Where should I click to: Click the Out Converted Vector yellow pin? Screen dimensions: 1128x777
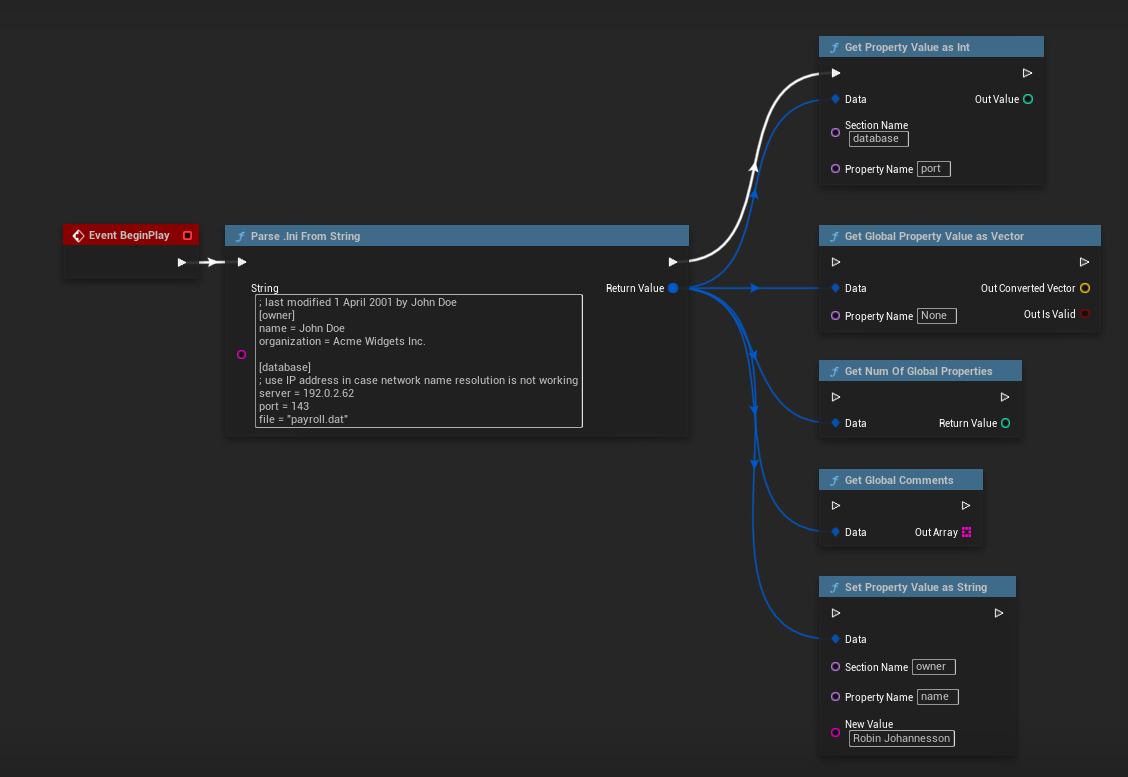tap(1085, 288)
